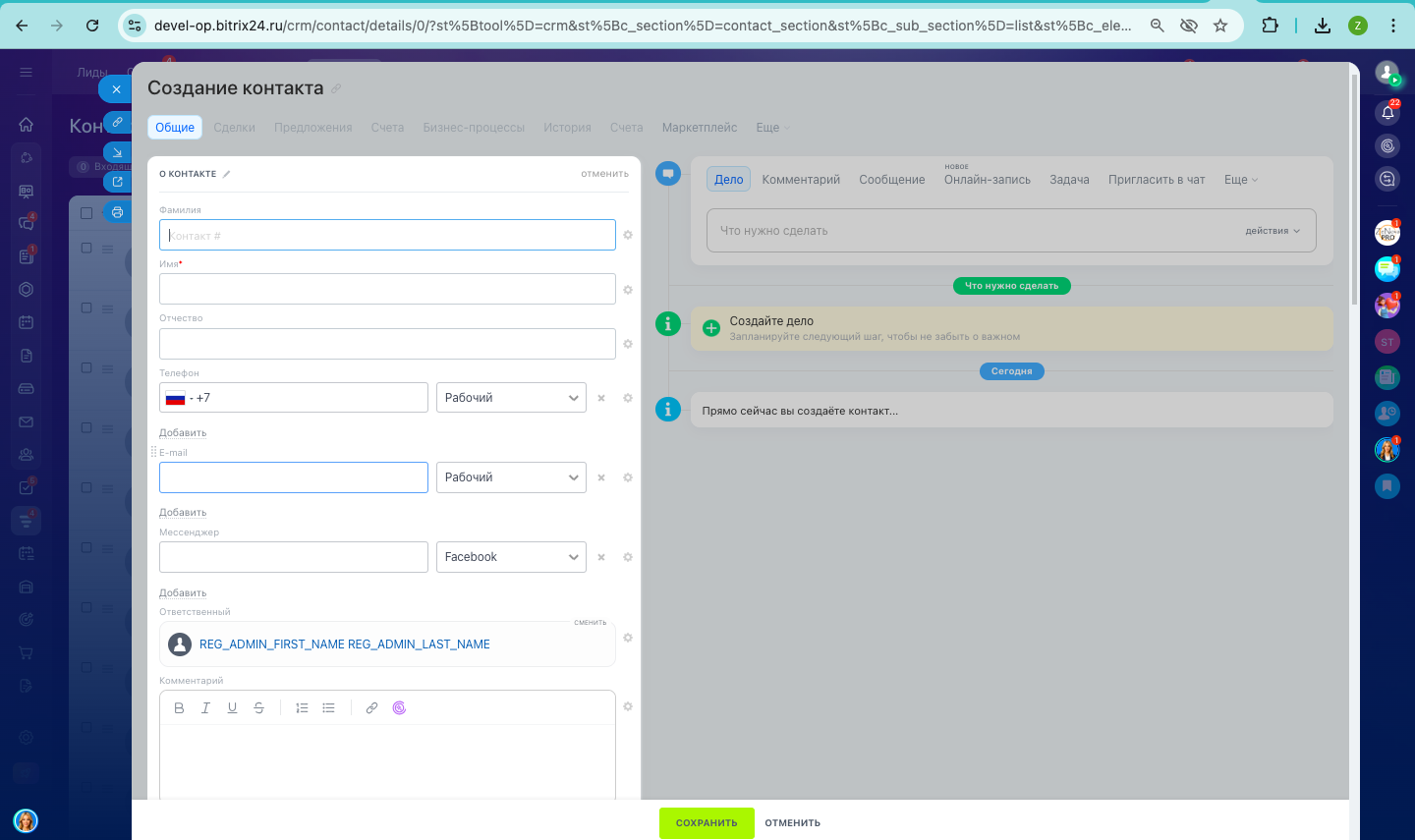Toggle italic formatting in comment toolbar

tap(205, 707)
